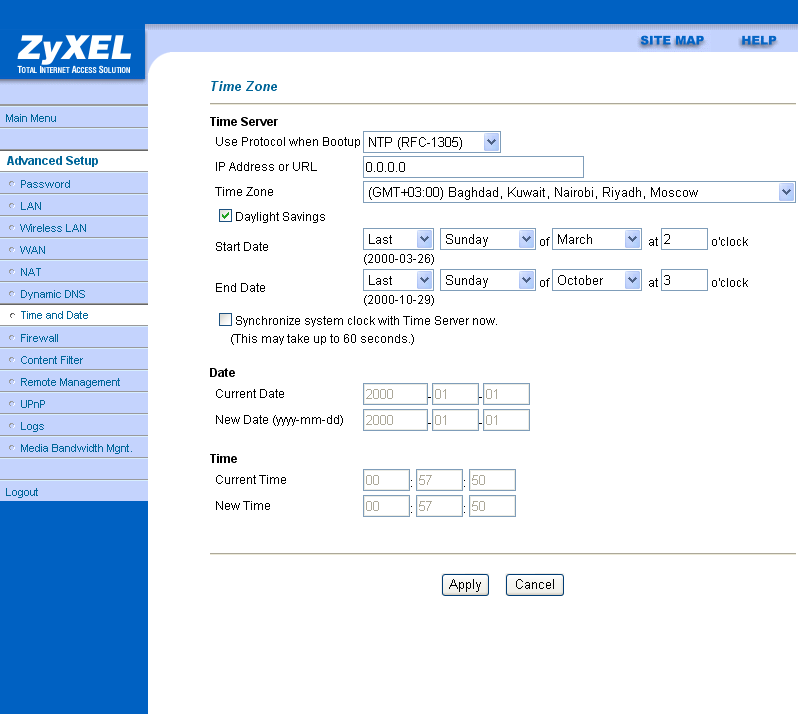Screen dimensions: 806x714
Task: Click the Start Date hour field
Action: 684,240
